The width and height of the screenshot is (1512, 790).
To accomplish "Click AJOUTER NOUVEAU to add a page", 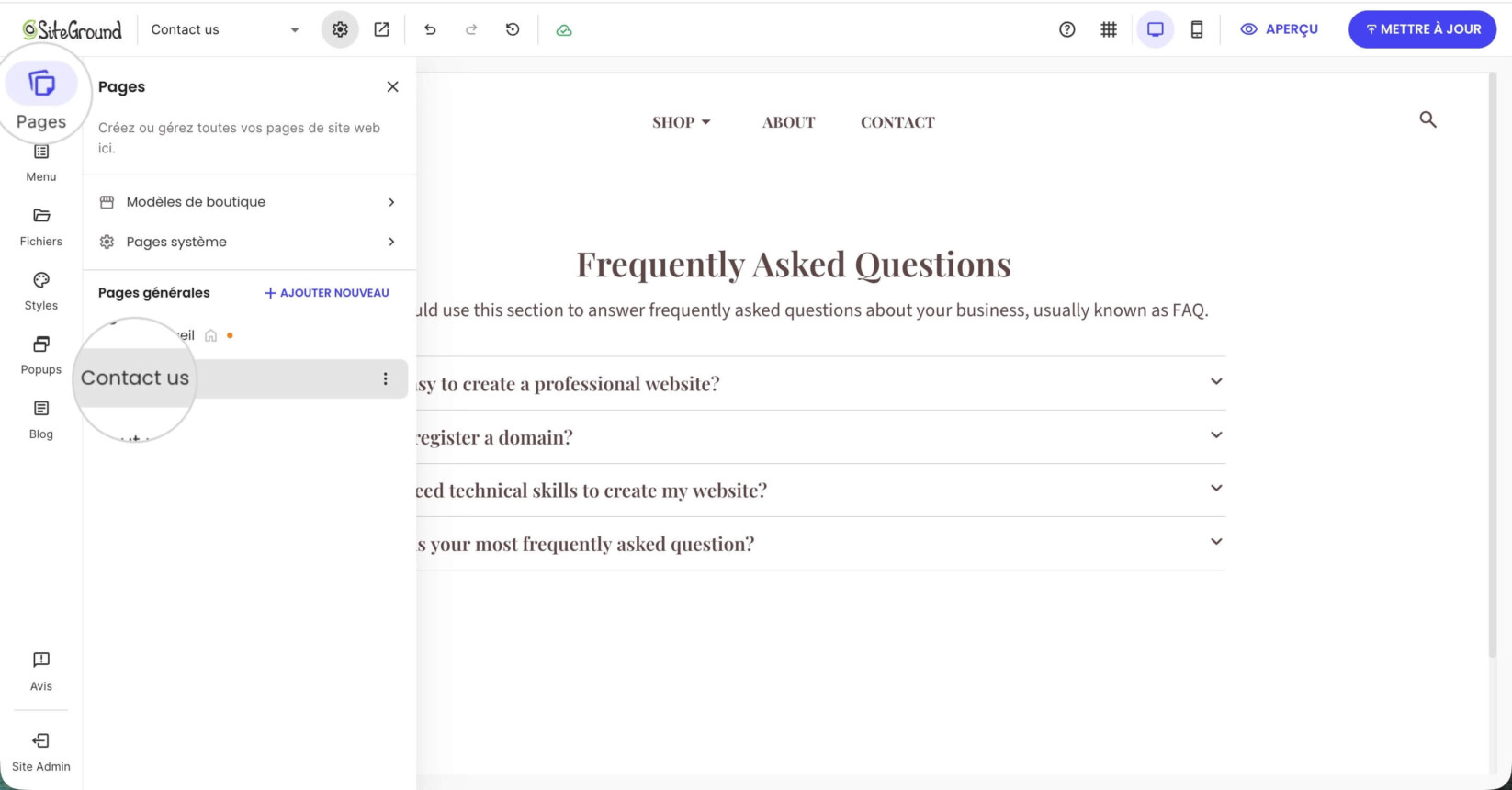I will [327, 293].
